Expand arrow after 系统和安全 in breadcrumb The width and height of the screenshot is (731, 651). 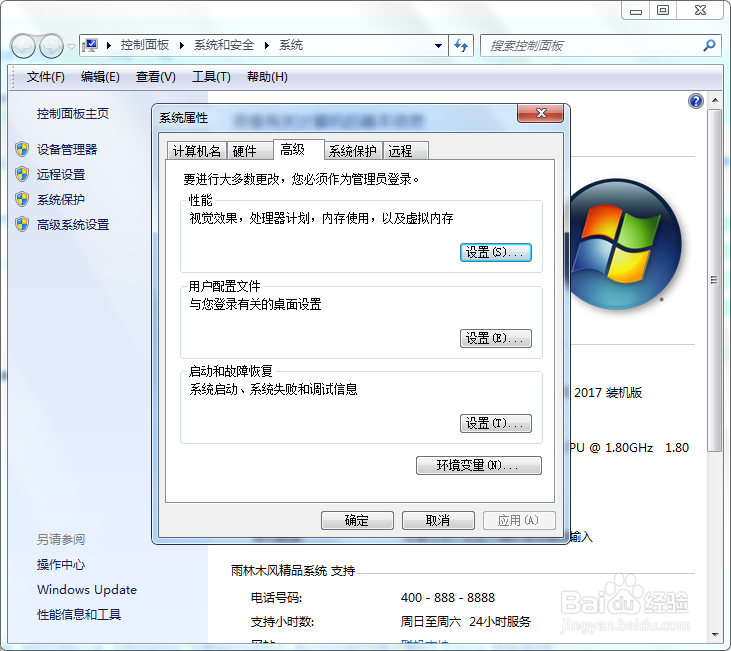[x=267, y=45]
